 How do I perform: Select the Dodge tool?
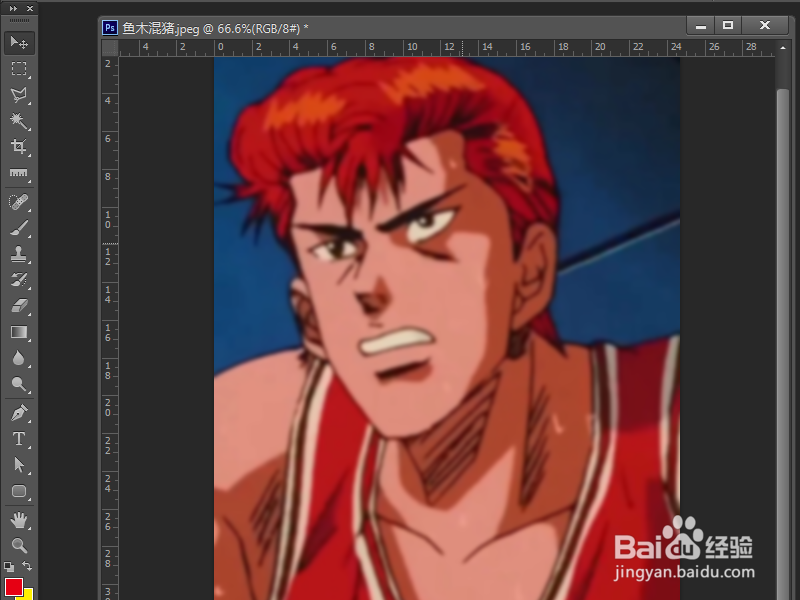(19, 384)
